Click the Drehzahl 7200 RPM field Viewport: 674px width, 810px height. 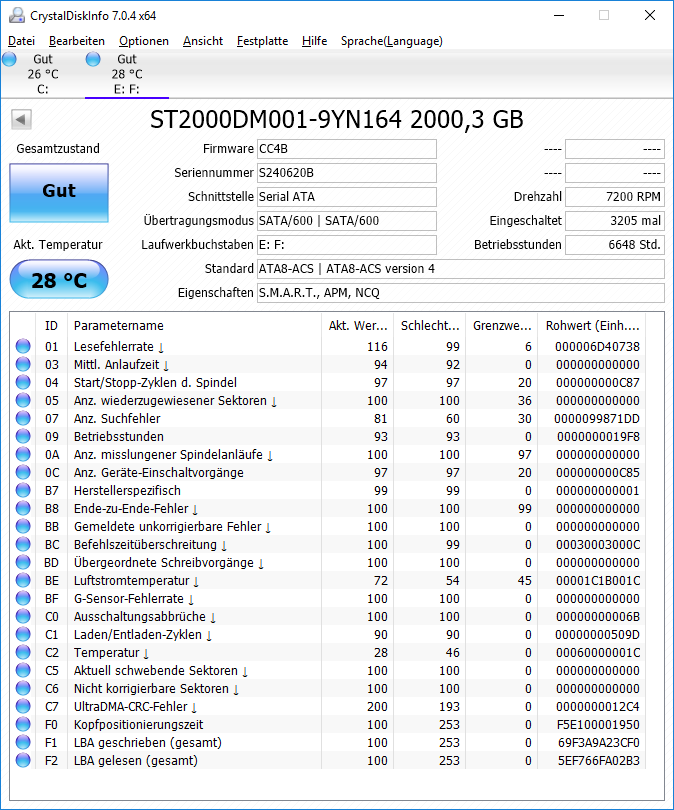(615, 197)
